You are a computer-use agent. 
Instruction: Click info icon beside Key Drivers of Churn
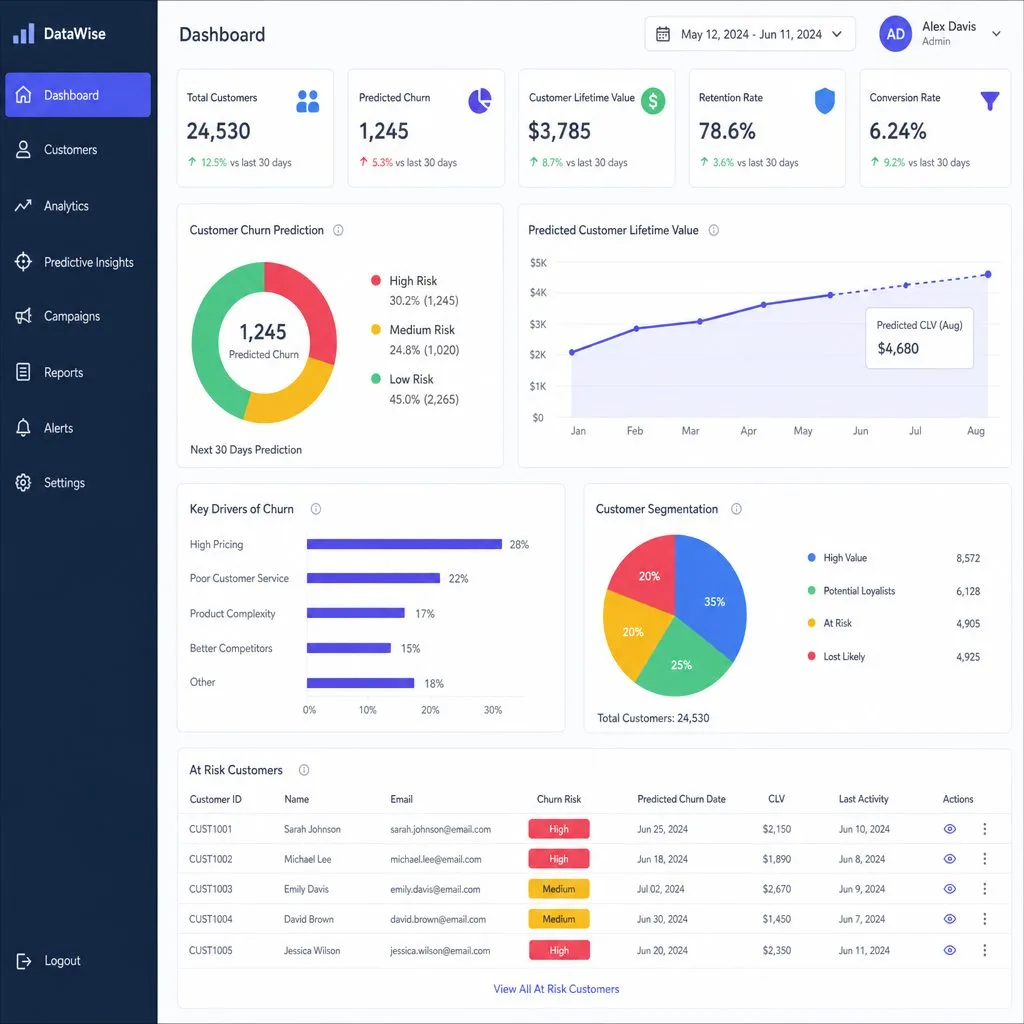pyautogui.click(x=316, y=509)
